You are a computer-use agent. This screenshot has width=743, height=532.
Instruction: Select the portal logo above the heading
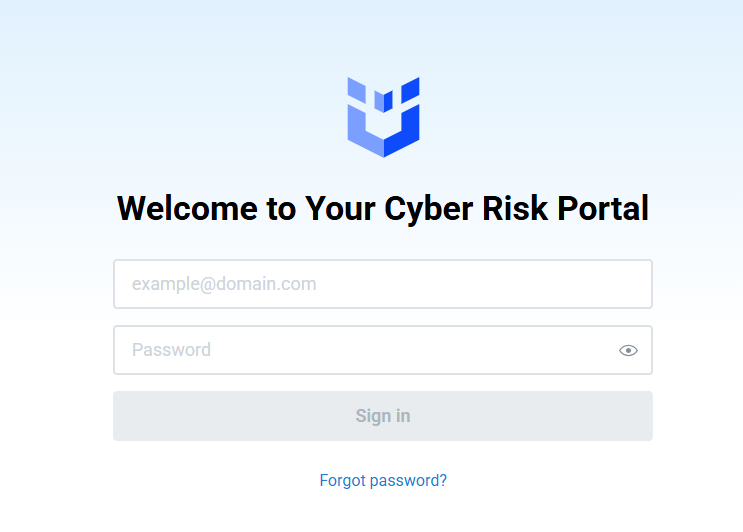pos(383,117)
